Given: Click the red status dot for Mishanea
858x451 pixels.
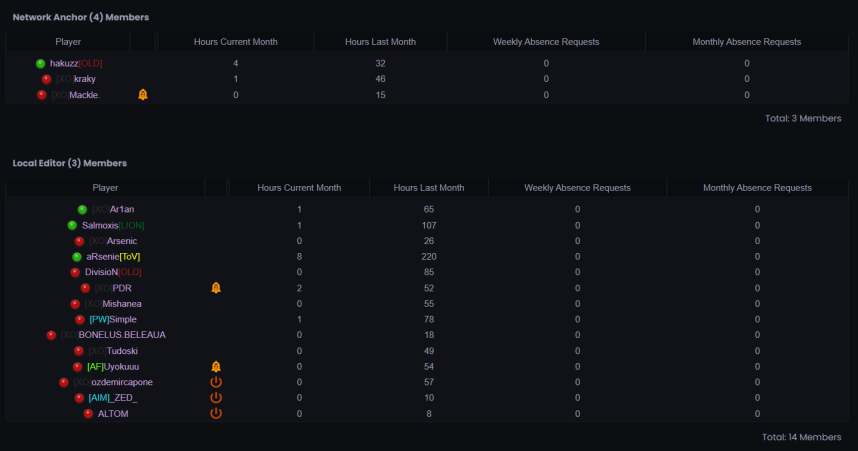Looking at the screenshot, I should pos(75,304).
